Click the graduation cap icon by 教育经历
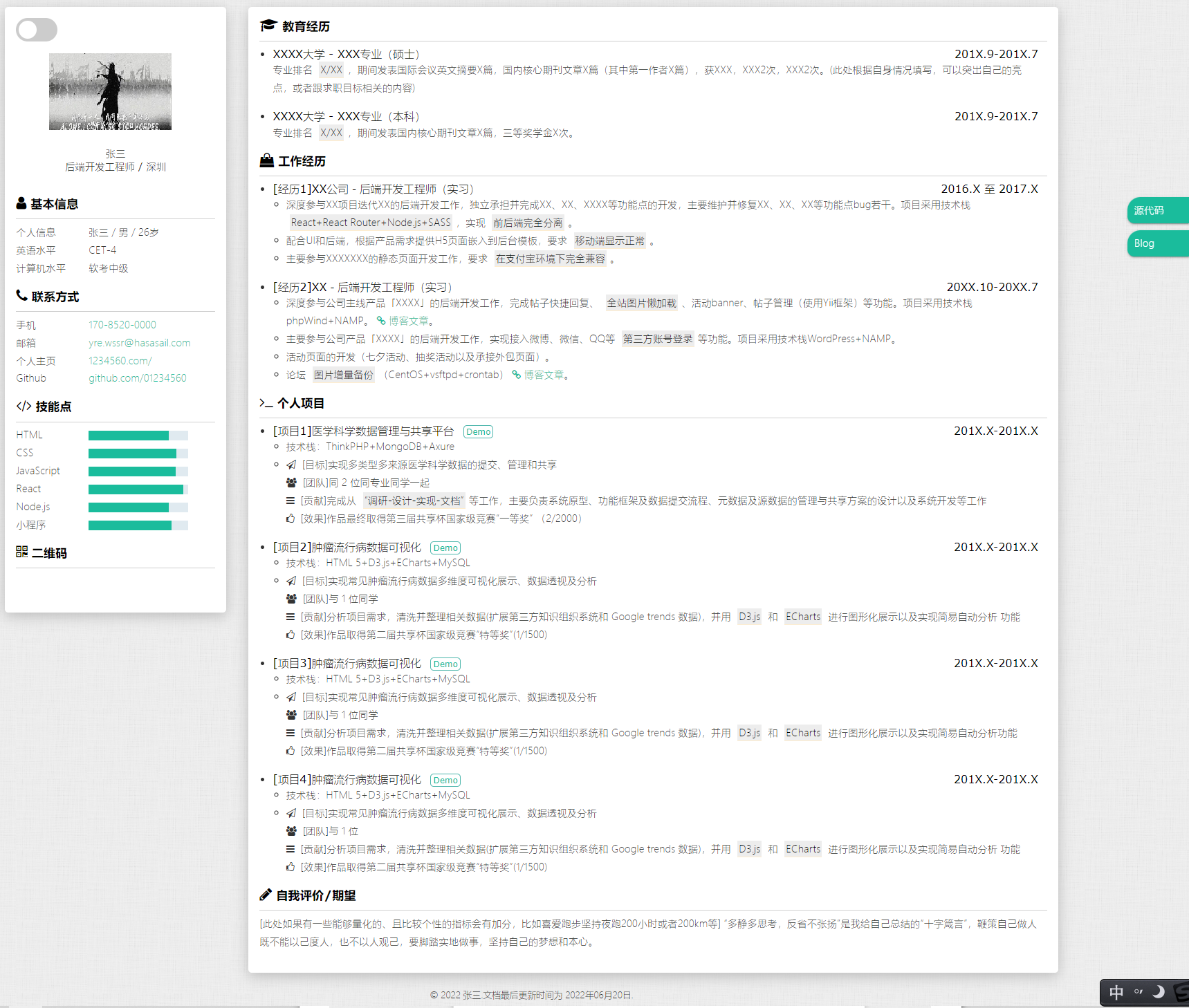Screen dimensions: 1189x1008 [268, 26]
